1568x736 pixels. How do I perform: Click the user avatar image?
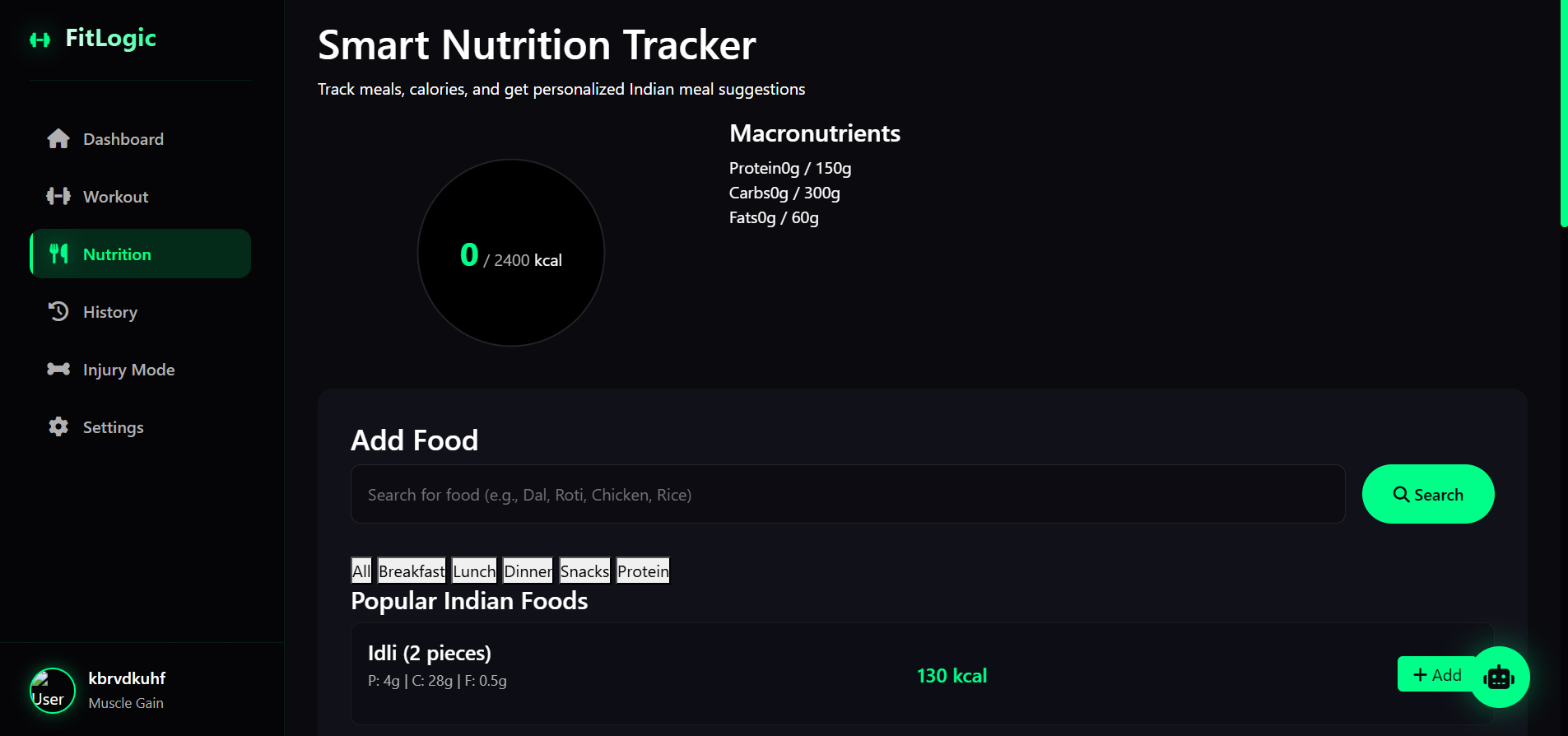click(x=52, y=690)
